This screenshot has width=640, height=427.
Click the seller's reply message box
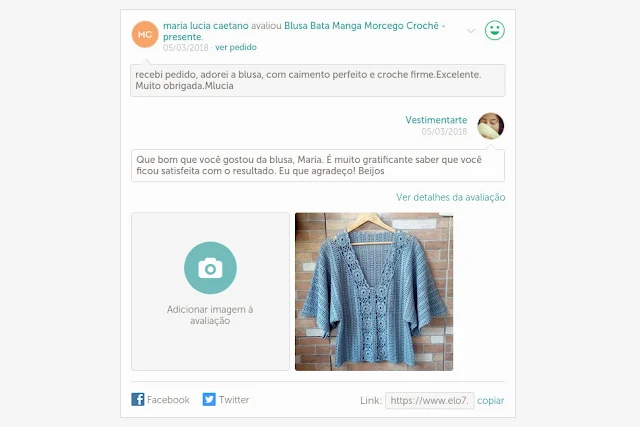(x=318, y=165)
